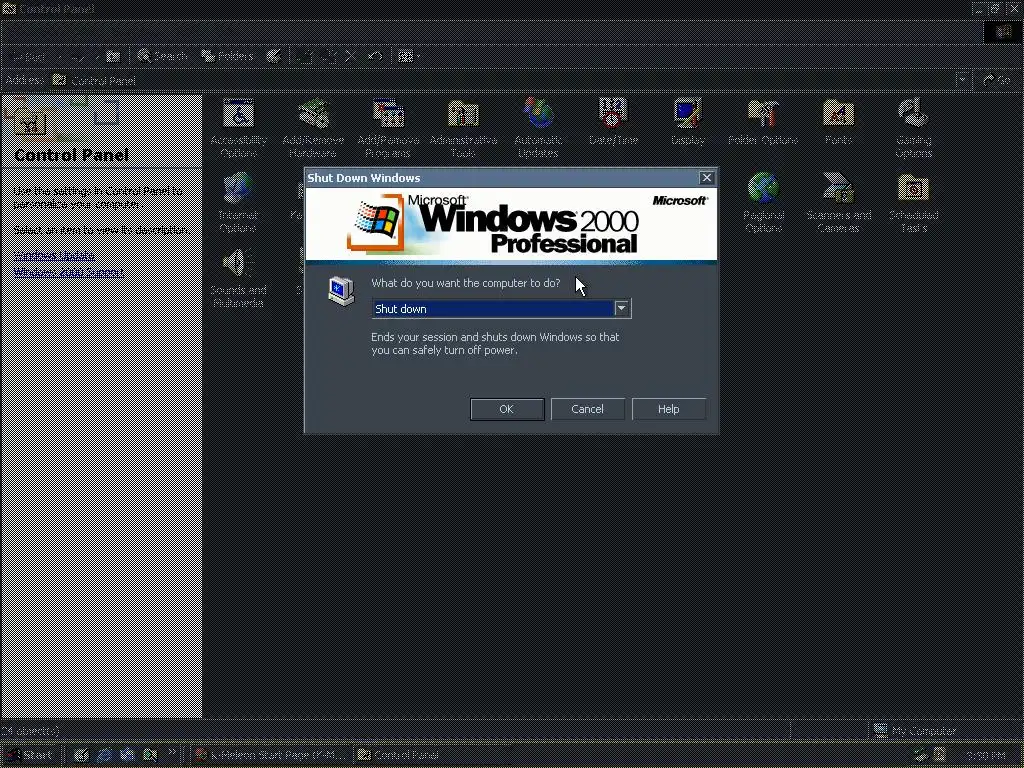The image size is (1024, 768).
Task: Open Automatic Updates in Control Panel
Action: pyautogui.click(x=538, y=128)
